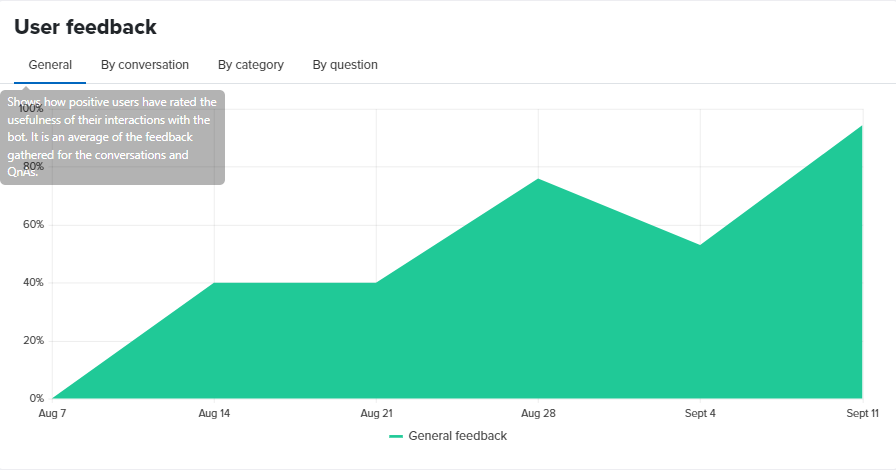Click the 0% y-axis label
896x470 pixels.
37,399
